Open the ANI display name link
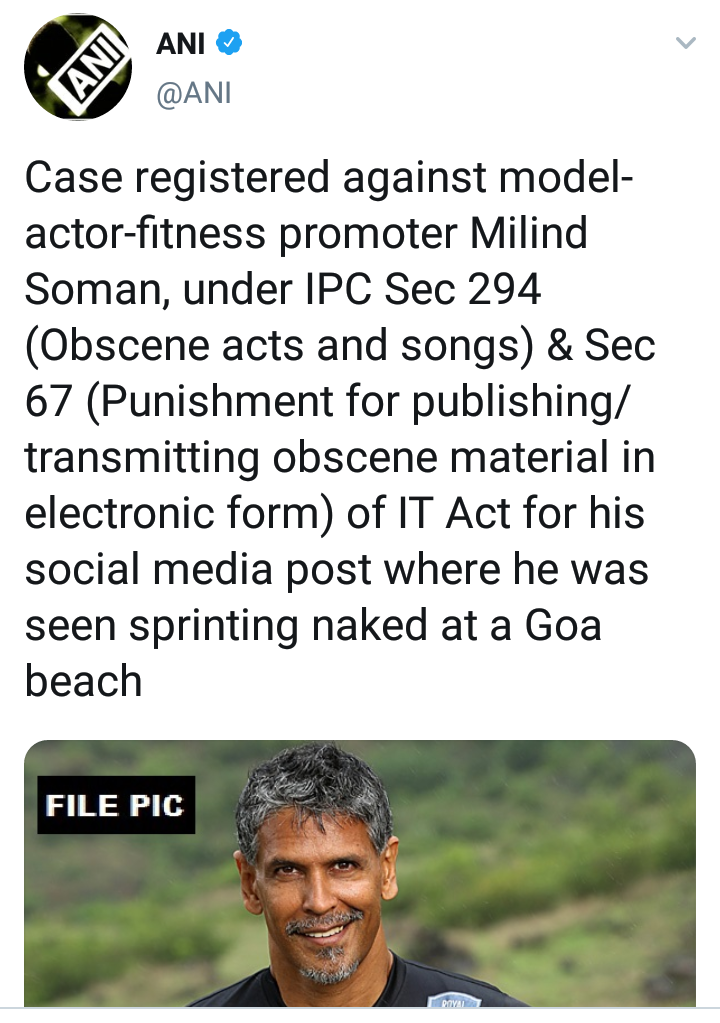720x1023 pixels. pyautogui.click(x=181, y=44)
